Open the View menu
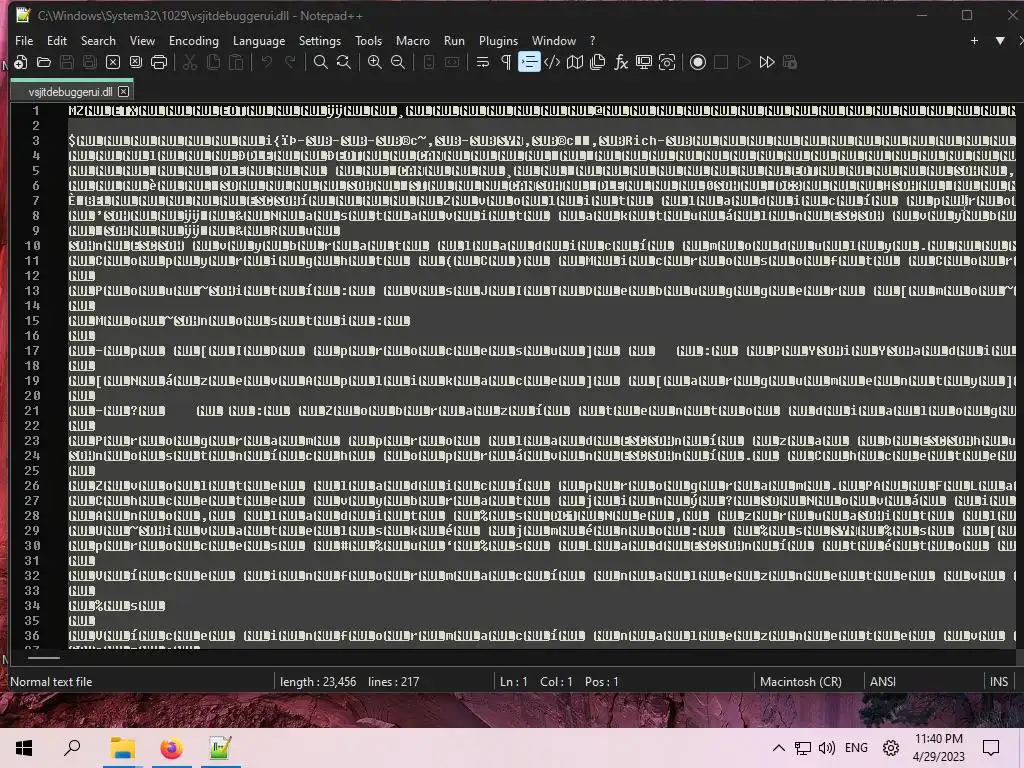The image size is (1024, 768). pos(142,40)
